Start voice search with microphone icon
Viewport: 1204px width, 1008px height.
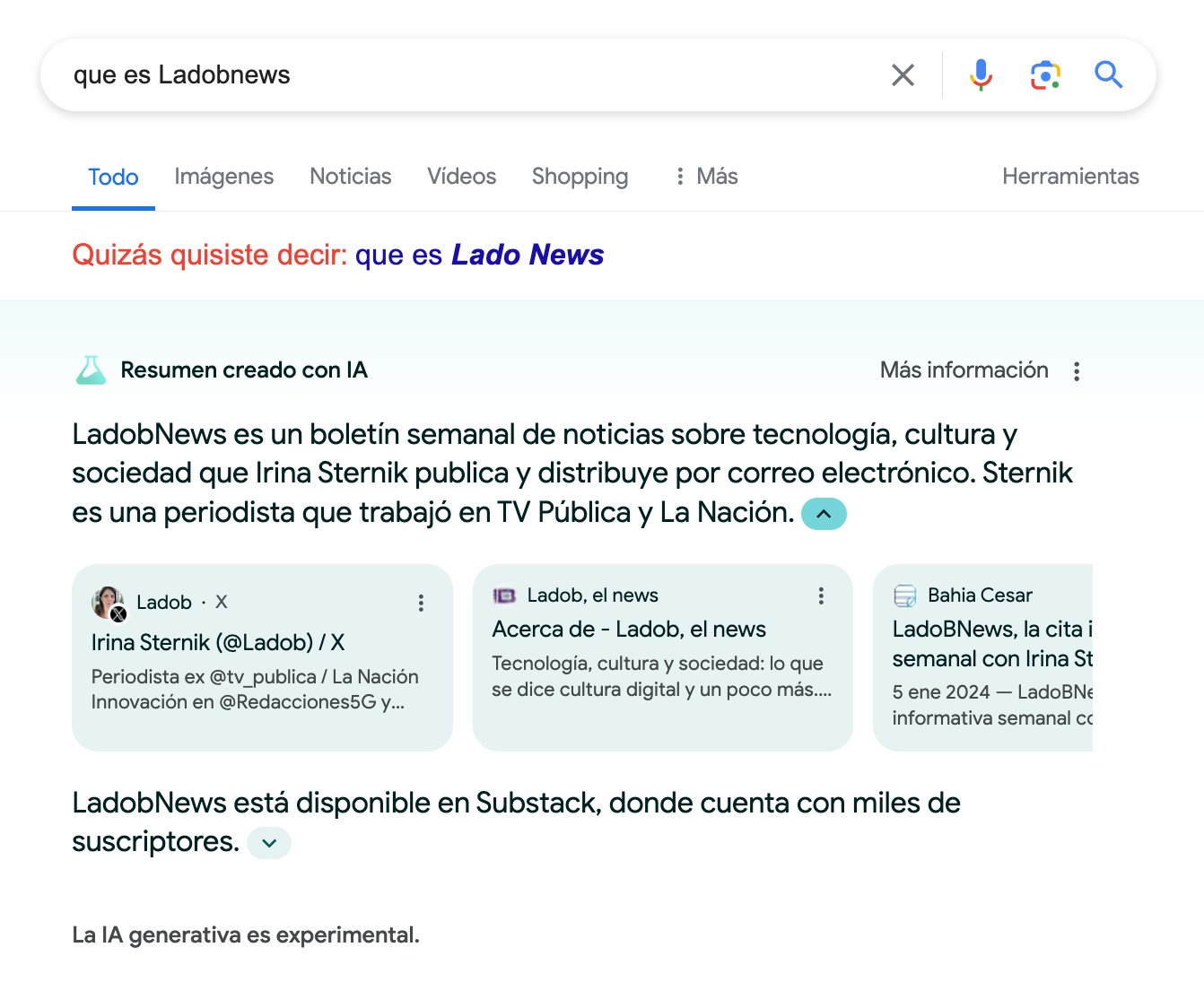[x=981, y=75]
